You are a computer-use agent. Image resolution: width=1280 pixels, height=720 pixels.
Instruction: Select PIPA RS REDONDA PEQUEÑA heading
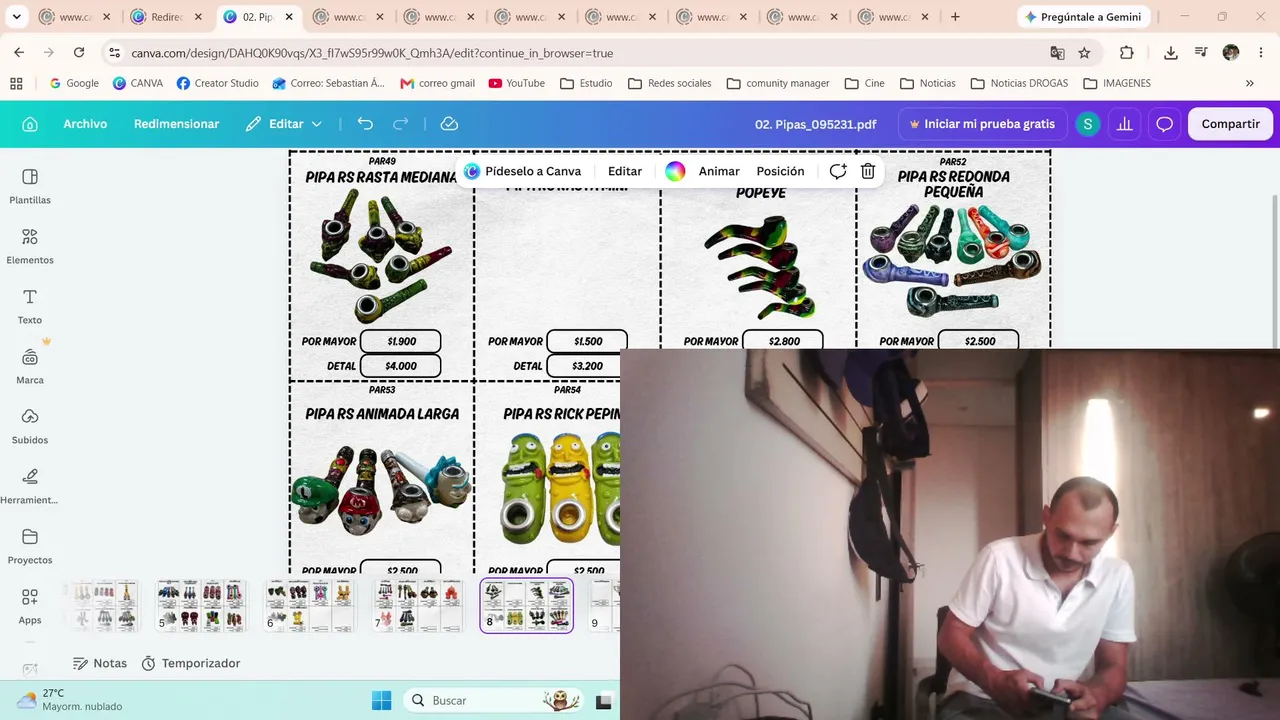coord(953,184)
